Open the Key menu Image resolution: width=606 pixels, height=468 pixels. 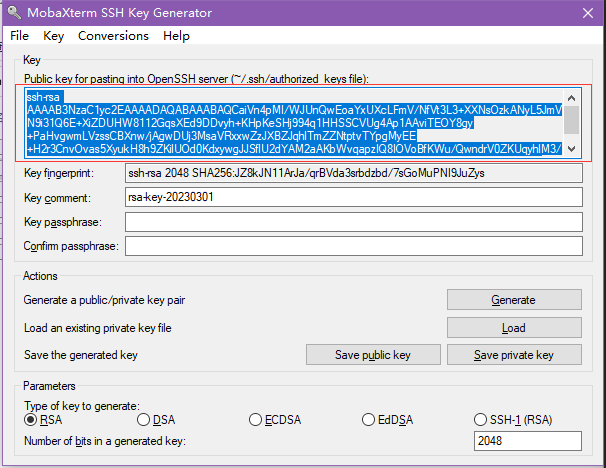click(53, 36)
